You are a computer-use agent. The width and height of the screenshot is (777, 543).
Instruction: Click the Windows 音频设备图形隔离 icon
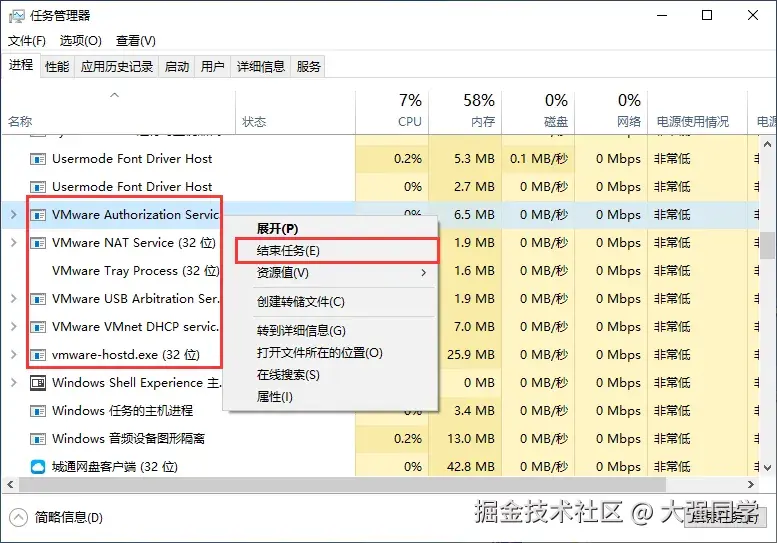point(38,439)
